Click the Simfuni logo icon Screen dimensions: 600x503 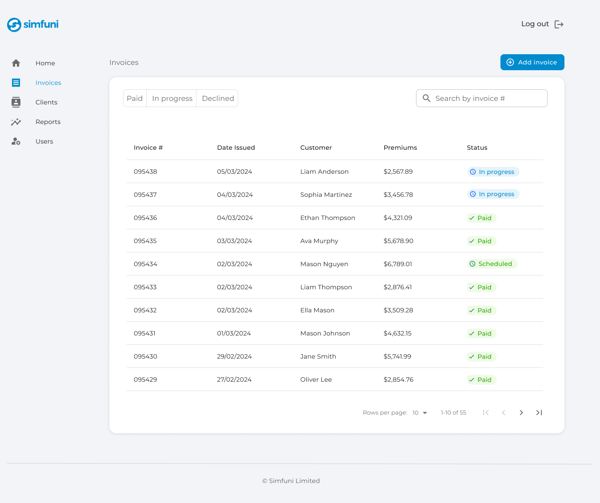point(14,24)
